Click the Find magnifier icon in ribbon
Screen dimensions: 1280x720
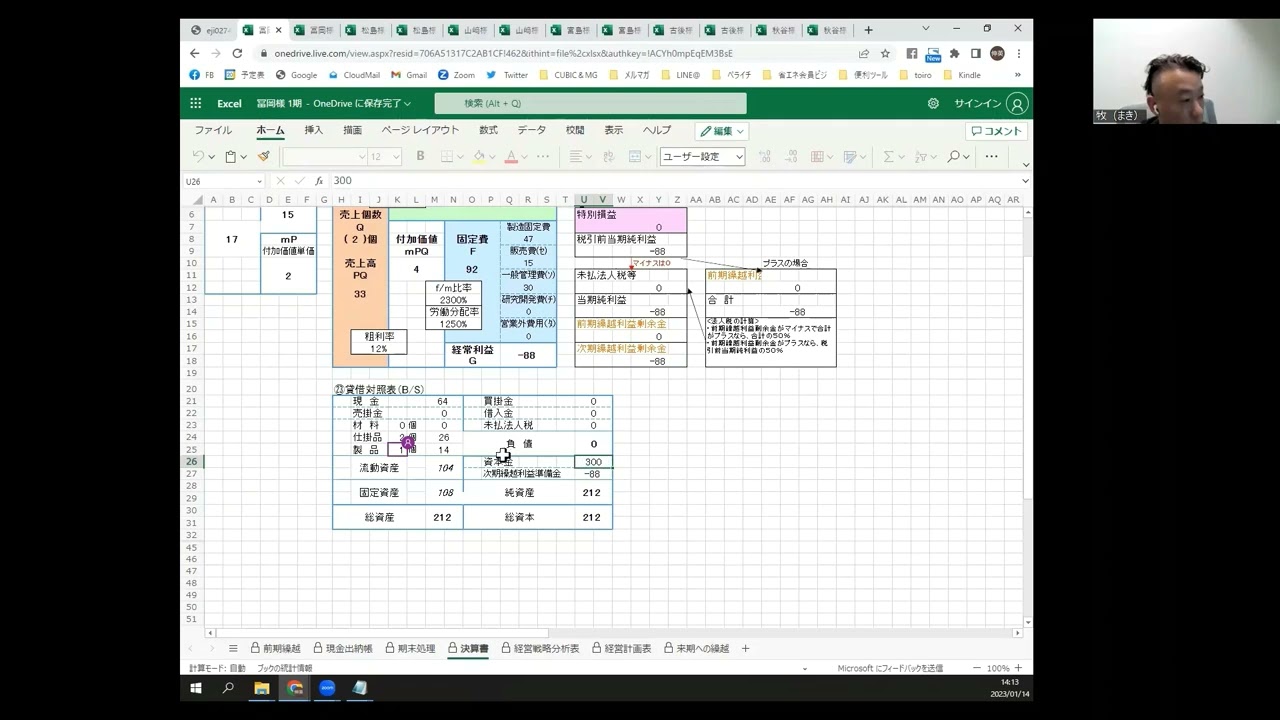[x=953, y=156]
